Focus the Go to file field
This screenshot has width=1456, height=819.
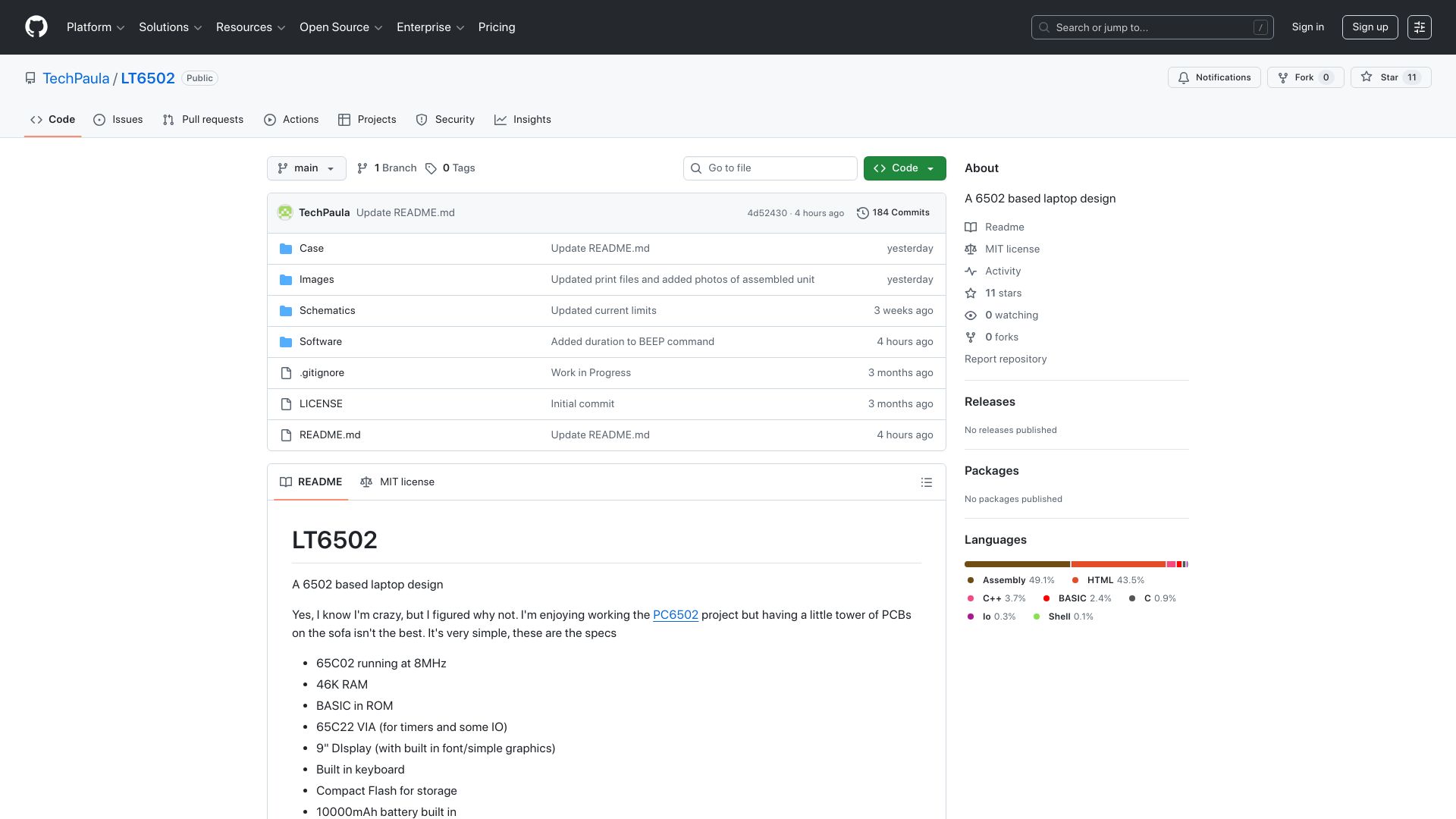pyautogui.click(x=770, y=168)
